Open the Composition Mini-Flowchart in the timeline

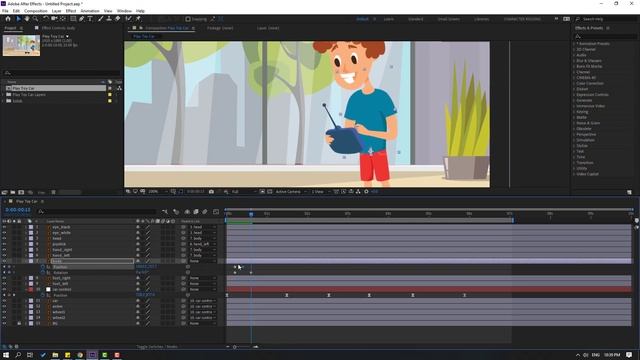point(165,211)
